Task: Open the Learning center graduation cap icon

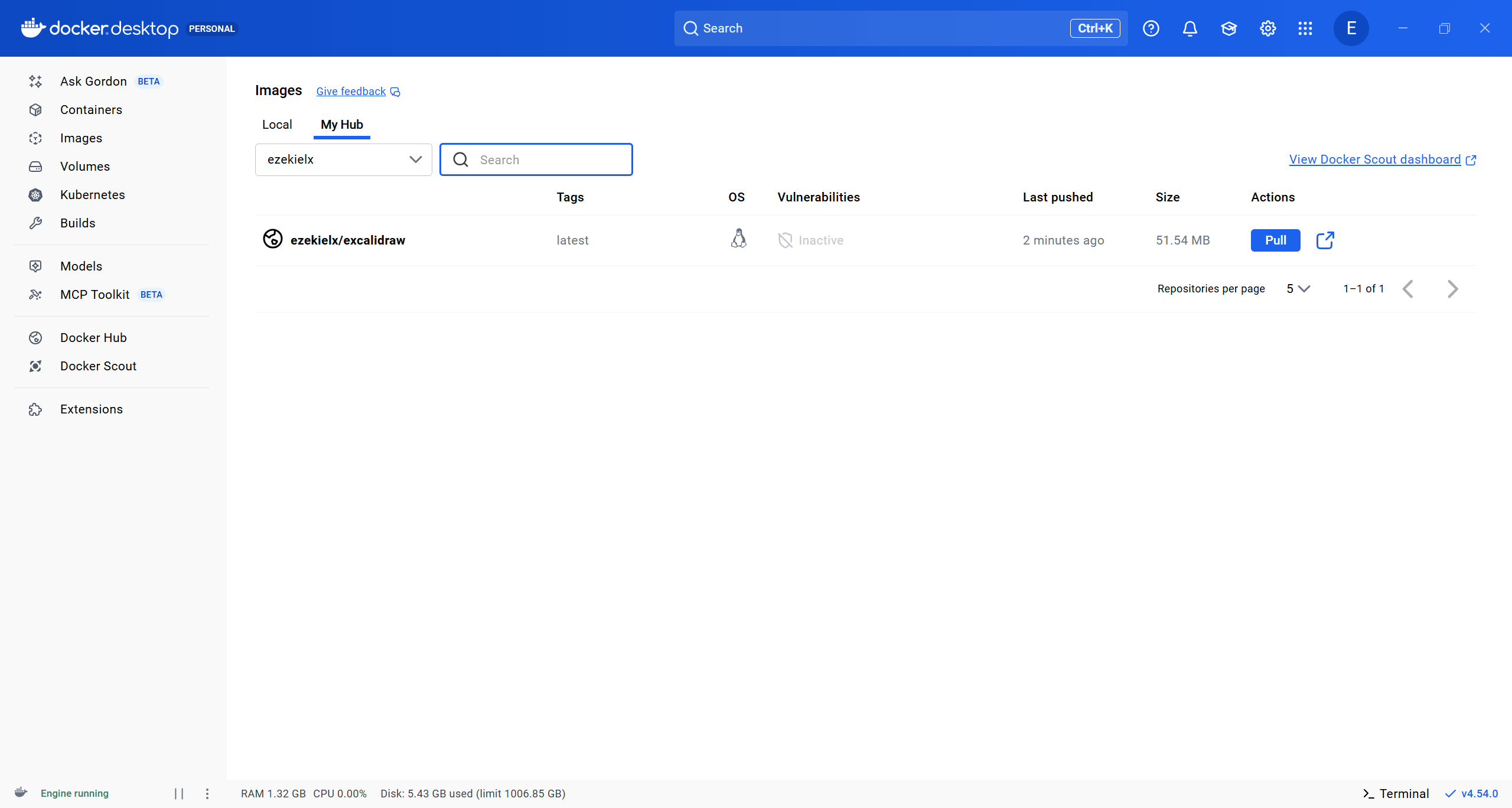Action: tap(1228, 28)
